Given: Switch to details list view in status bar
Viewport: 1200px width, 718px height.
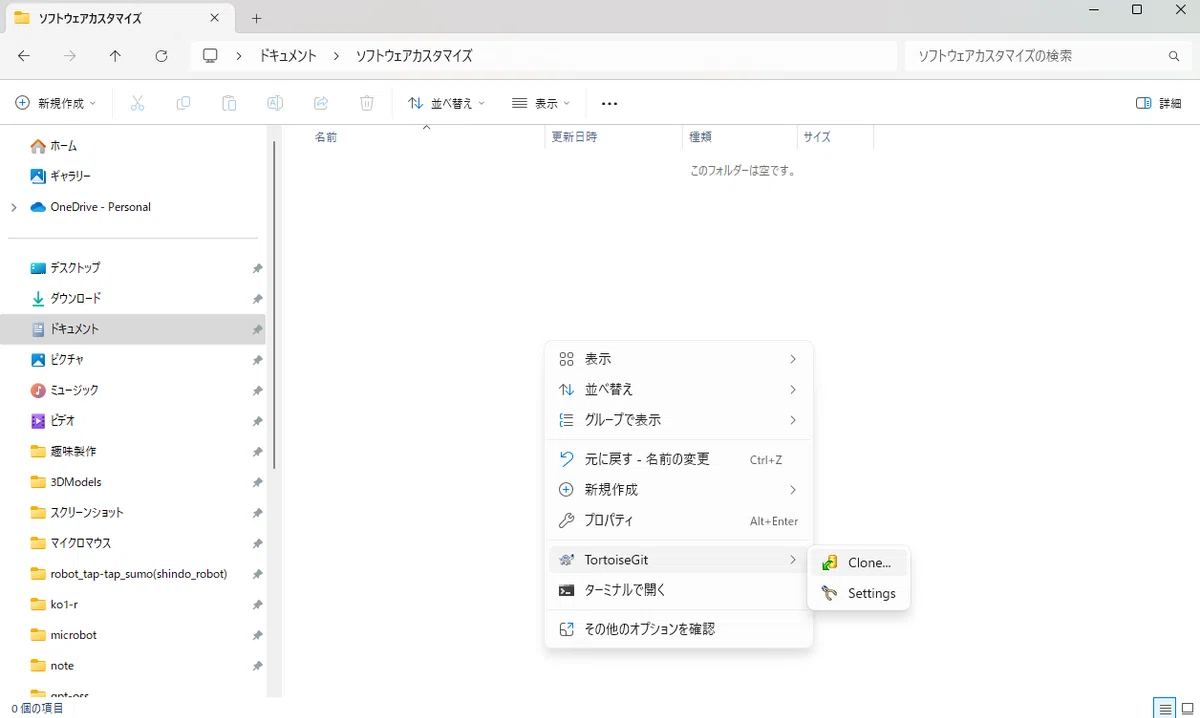Looking at the screenshot, I should [x=1165, y=708].
